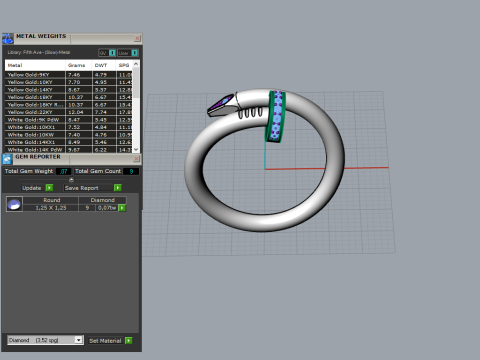This screenshot has height=360, width=480.
Task: Click the 1.25 X 1.25 size cell
Action: pos(51,208)
